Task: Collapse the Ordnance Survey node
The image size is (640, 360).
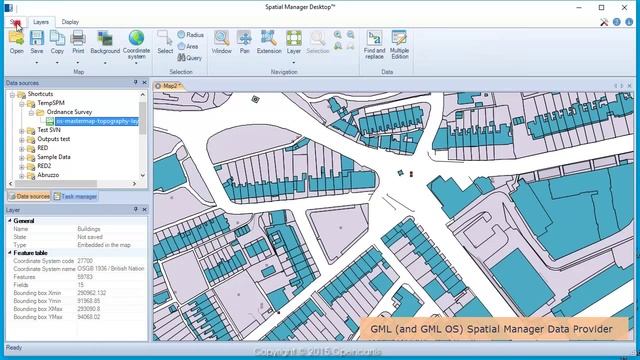Action: (31, 113)
